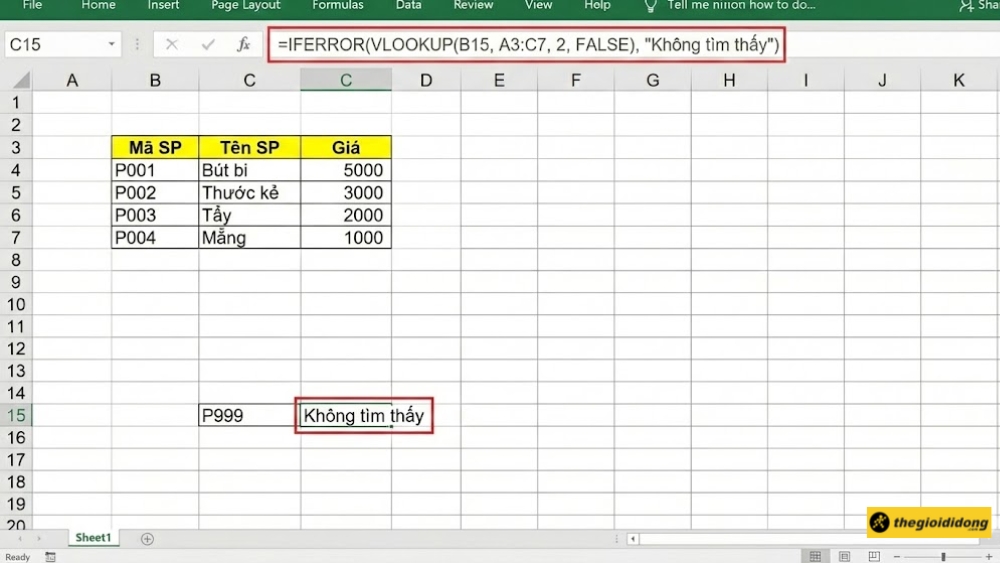Select cell containing P999
The height and width of the screenshot is (563, 1000).
click(x=249, y=416)
